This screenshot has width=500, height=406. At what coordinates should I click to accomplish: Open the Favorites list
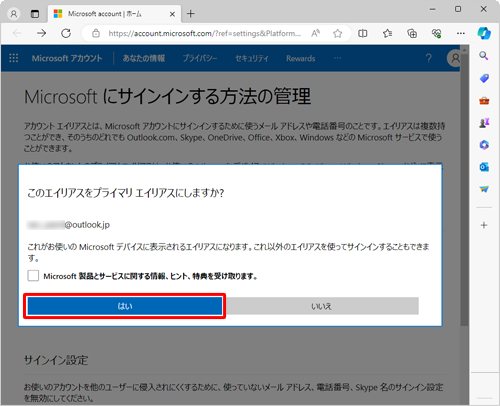pyautogui.click(x=387, y=33)
